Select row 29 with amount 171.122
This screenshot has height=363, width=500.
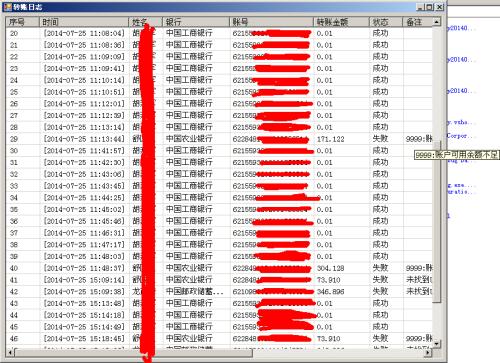click(219, 139)
